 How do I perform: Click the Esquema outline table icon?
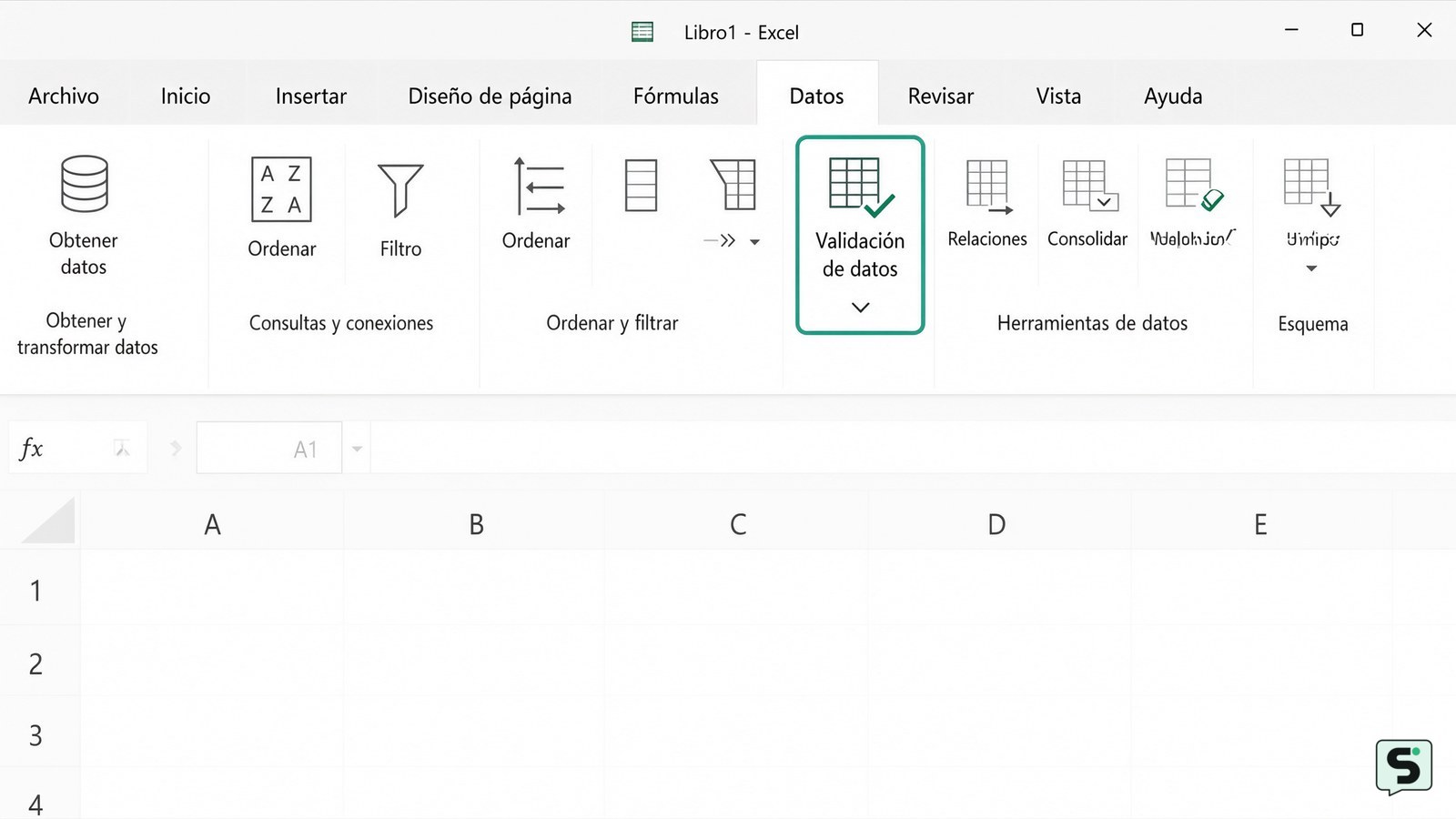1311,187
